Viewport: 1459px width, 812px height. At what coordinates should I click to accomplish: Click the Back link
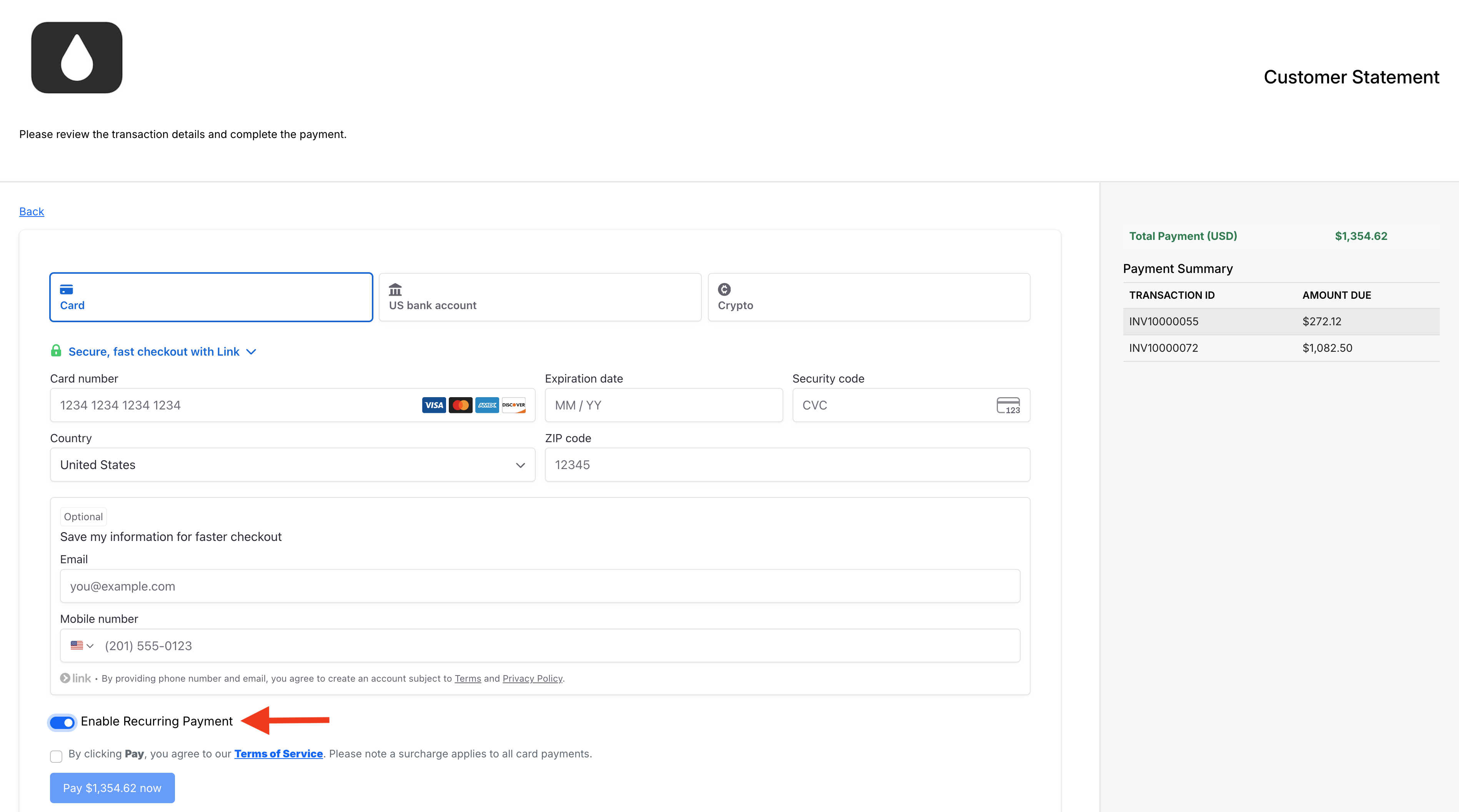coord(32,211)
